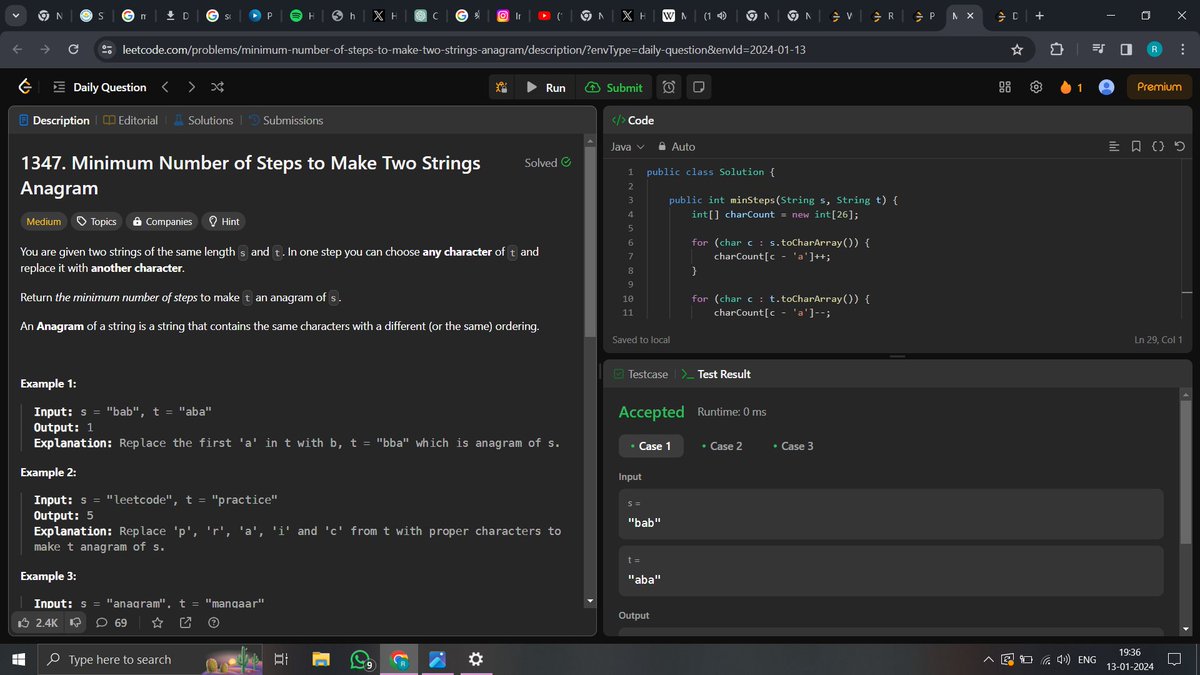Open browser extensions puzzle icon

pos(1057,49)
